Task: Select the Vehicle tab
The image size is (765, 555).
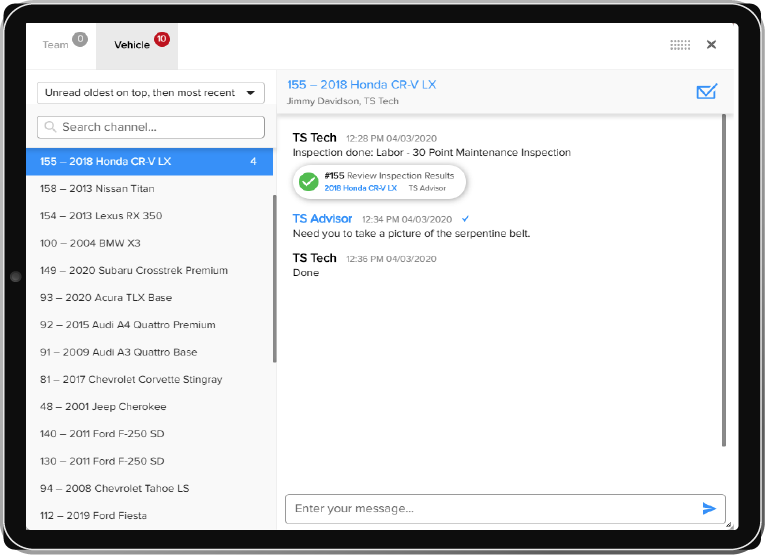Action: [132, 45]
